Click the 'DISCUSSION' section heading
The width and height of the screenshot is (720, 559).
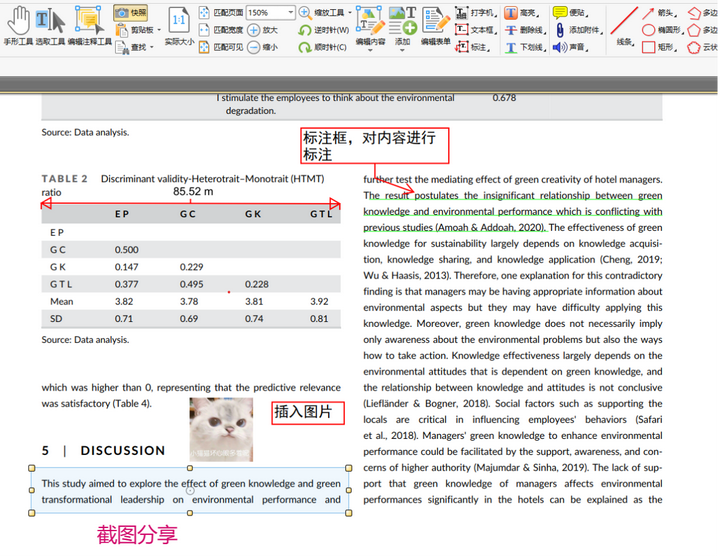pyautogui.click(x=123, y=451)
